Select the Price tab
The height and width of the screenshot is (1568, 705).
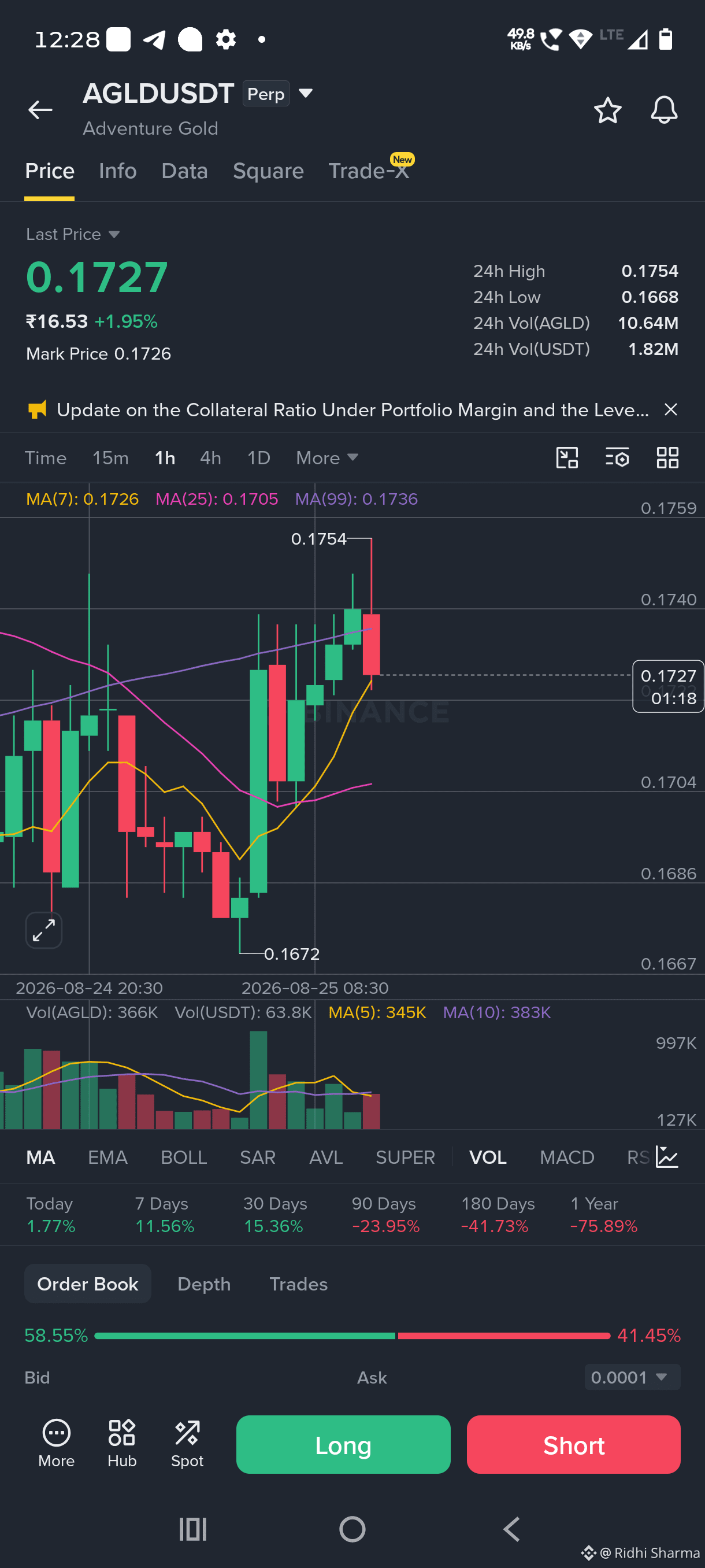[49, 171]
